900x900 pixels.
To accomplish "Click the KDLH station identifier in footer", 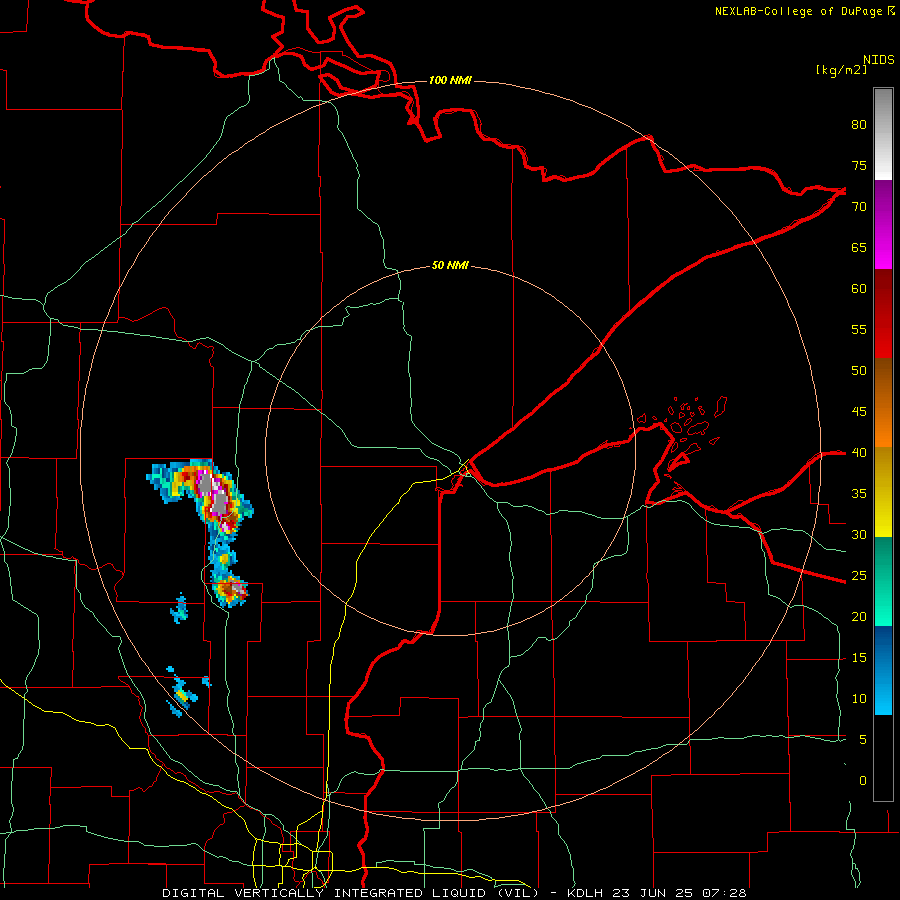I will [x=584, y=893].
